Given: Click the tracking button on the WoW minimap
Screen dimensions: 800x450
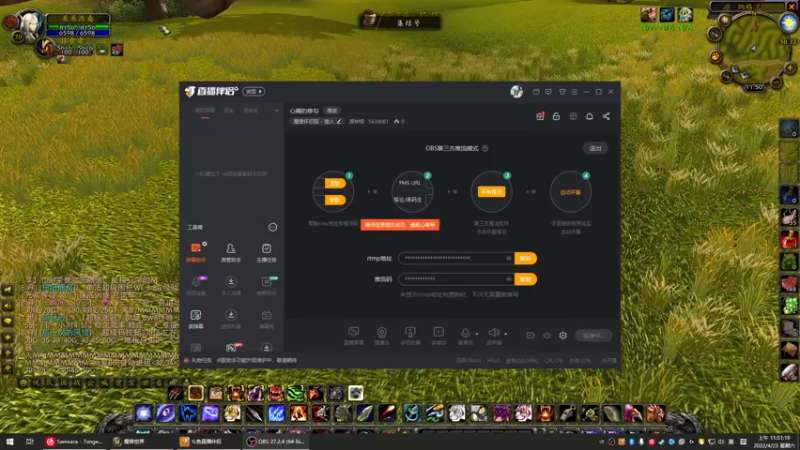Looking at the screenshot, I should click(x=715, y=57).
